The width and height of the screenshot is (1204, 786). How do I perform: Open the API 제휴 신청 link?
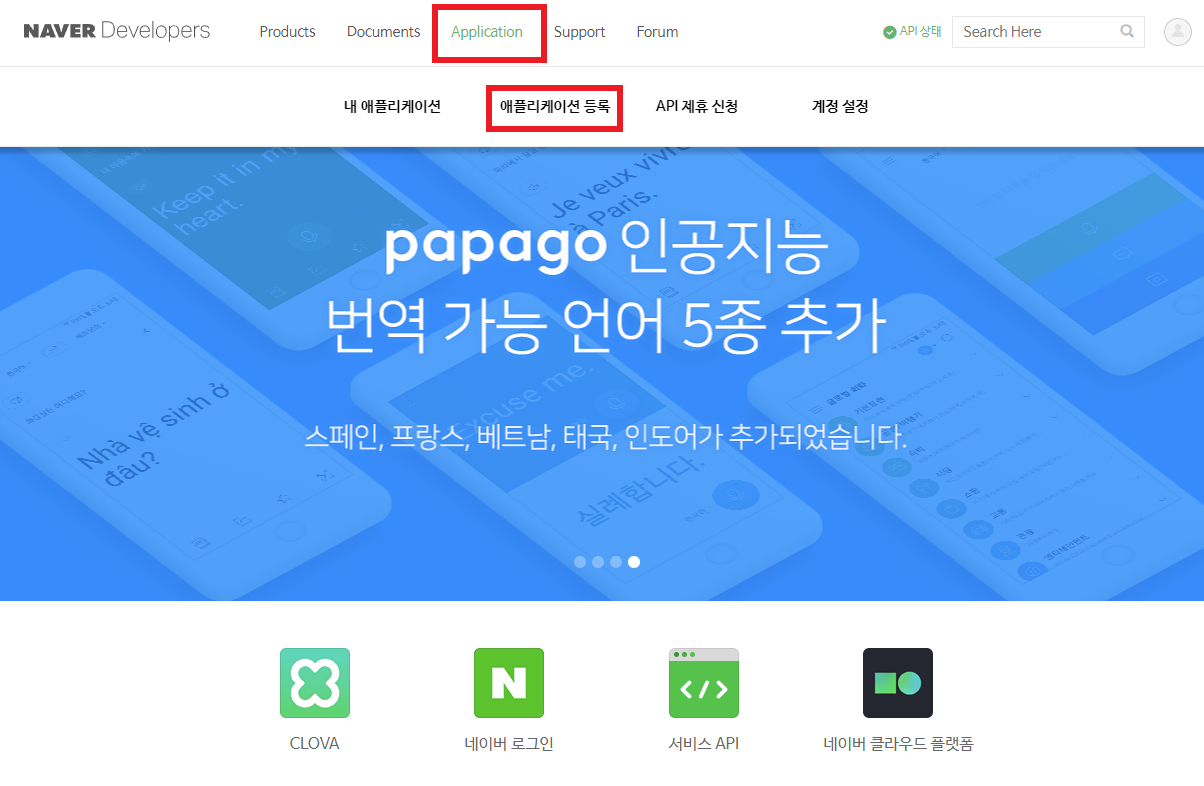697,106
